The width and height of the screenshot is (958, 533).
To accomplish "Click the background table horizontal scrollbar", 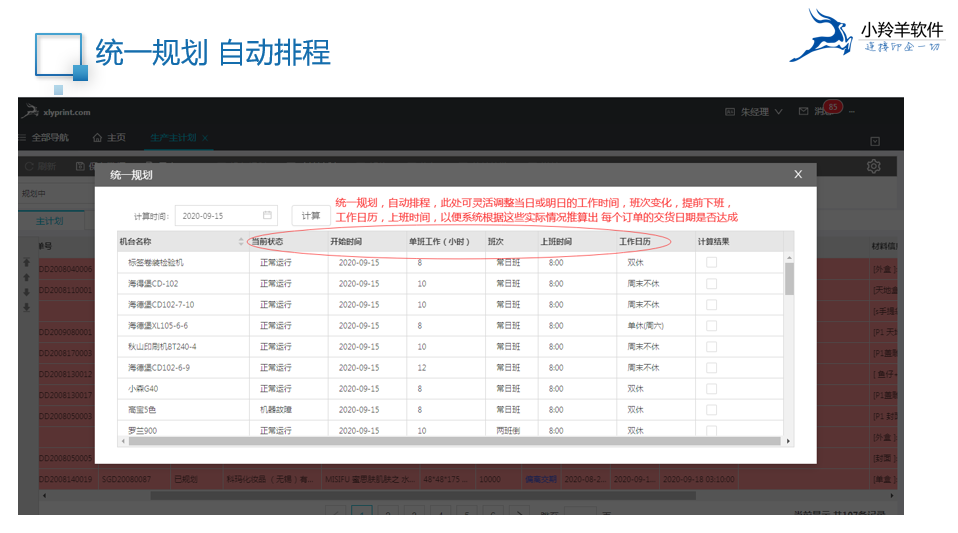I will pyautogui.click(x=423, y=496).
